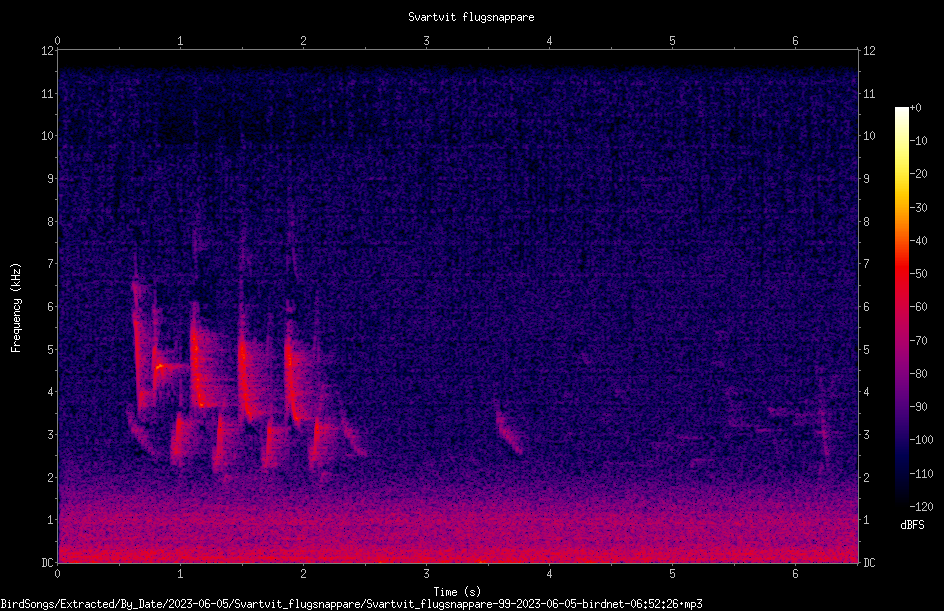Click the 1 second mark on top axis

180,41
